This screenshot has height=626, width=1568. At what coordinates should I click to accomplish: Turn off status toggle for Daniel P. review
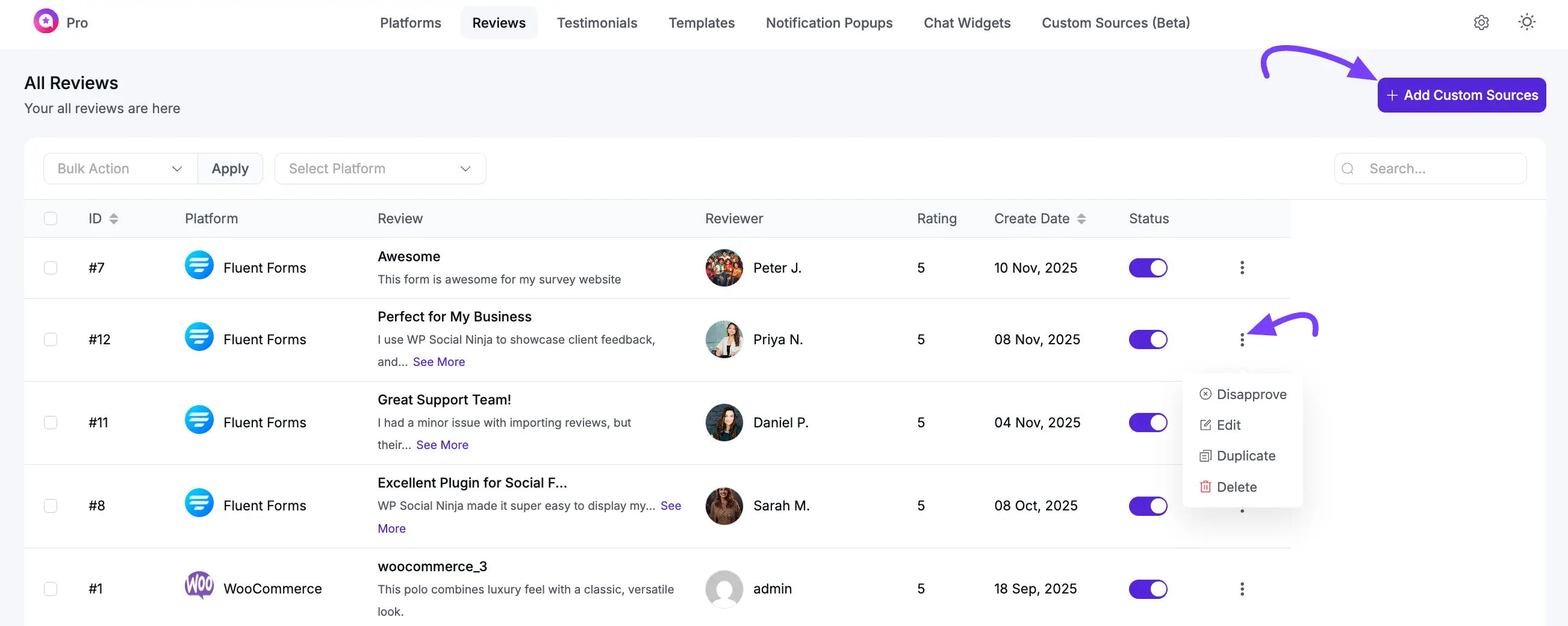pos(1147,422)
